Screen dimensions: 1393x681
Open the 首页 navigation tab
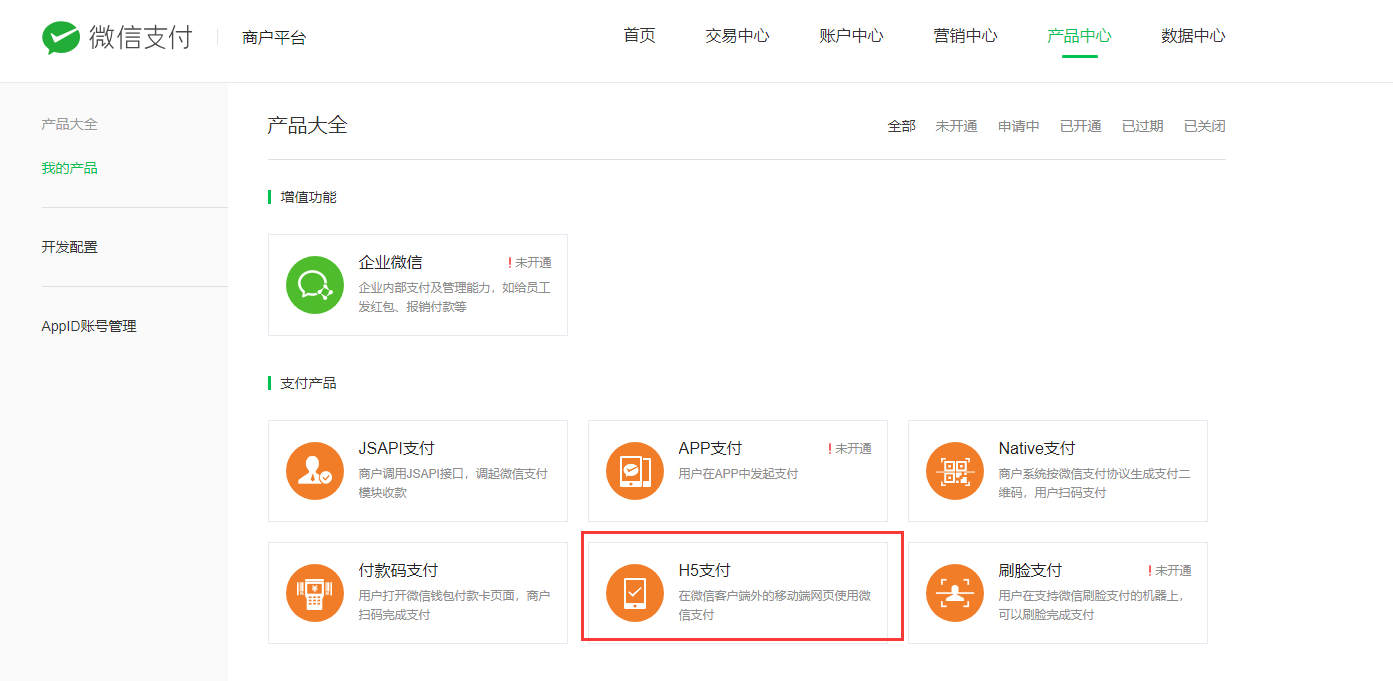pyautogui.click(x=639, y=36)
